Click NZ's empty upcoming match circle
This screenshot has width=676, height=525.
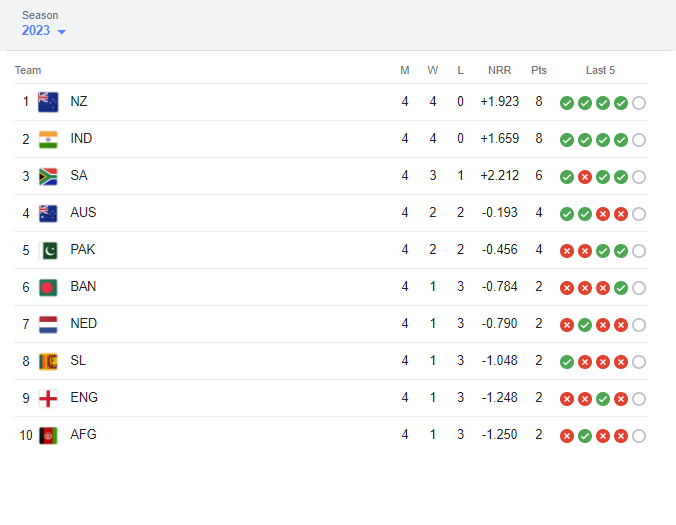coord(639,103)
